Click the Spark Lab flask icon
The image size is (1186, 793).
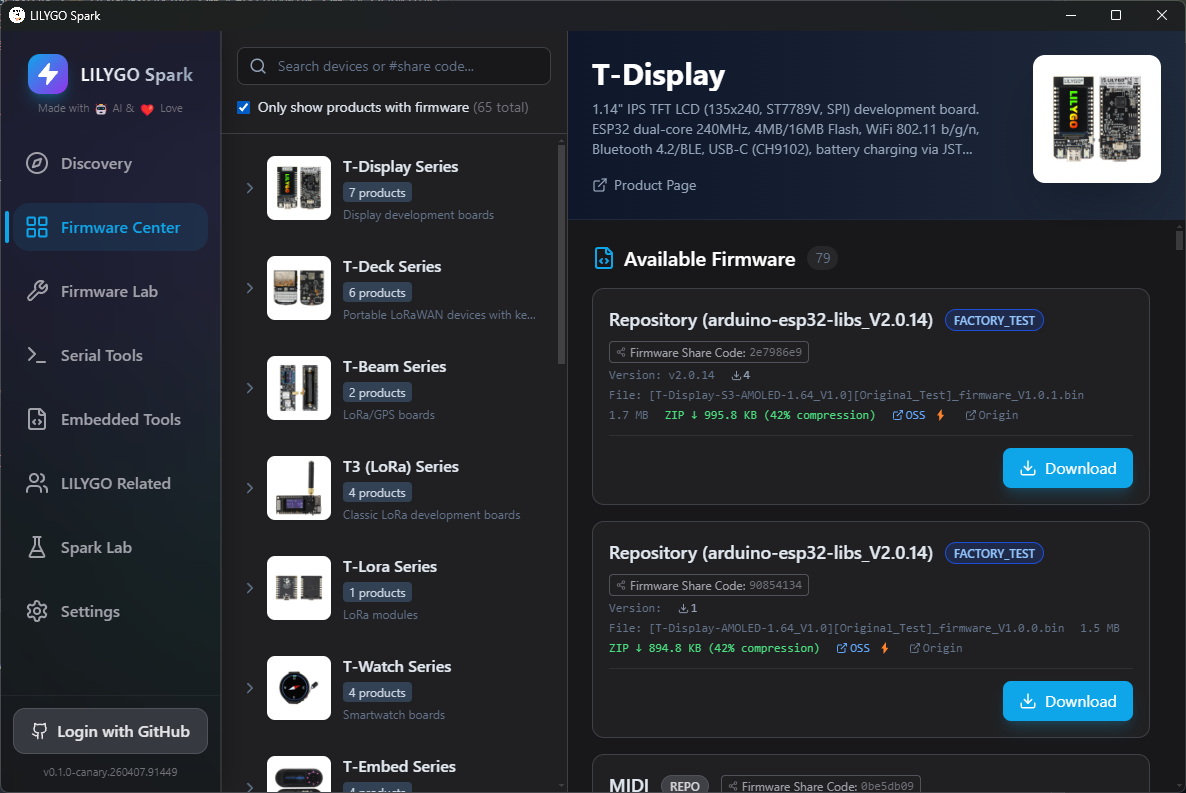point(37,548)
